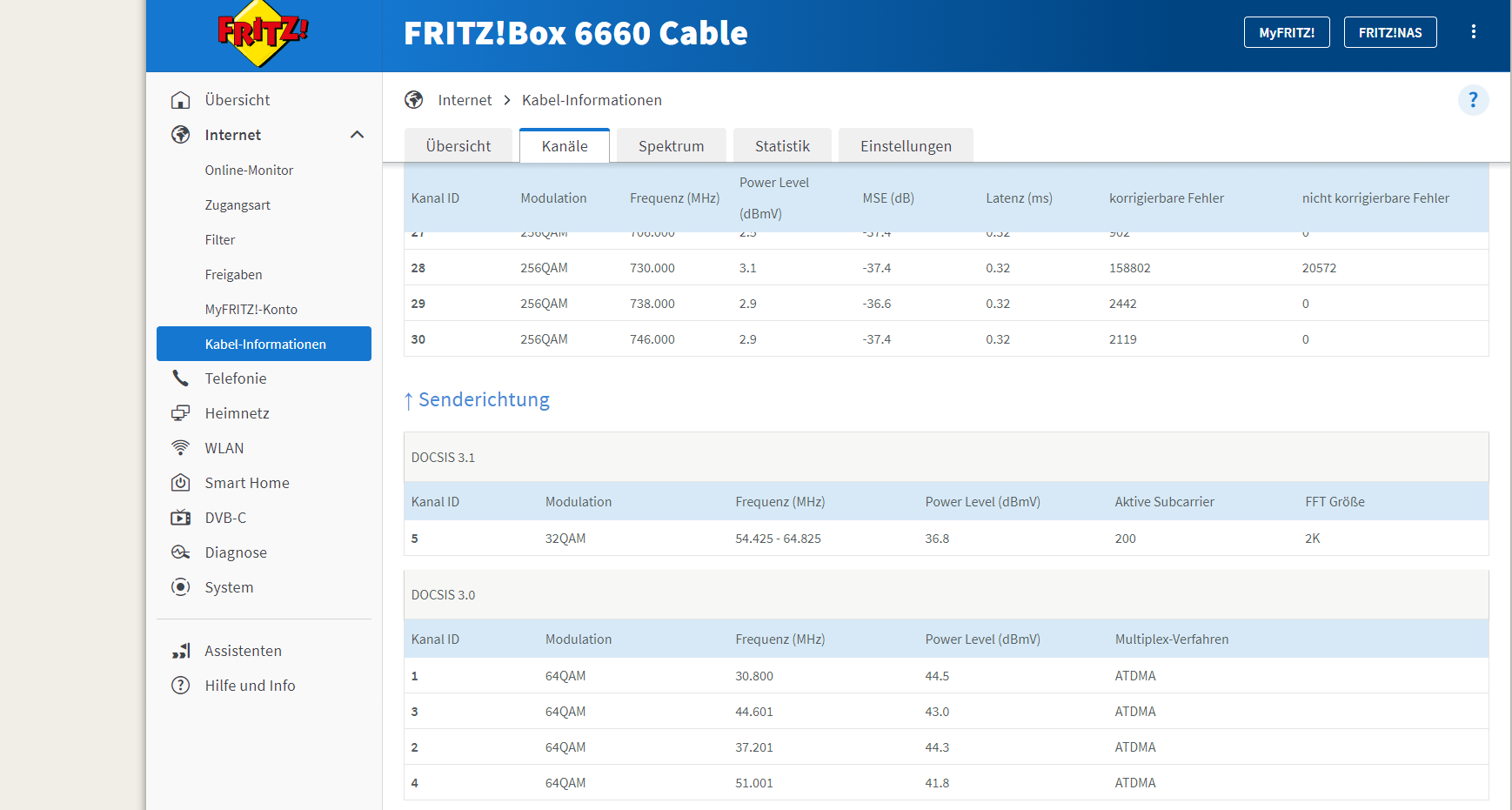Screen dimensions: 1512x810
Task: Click the Übersicht house icon
Action: click(x=180, y=100)
